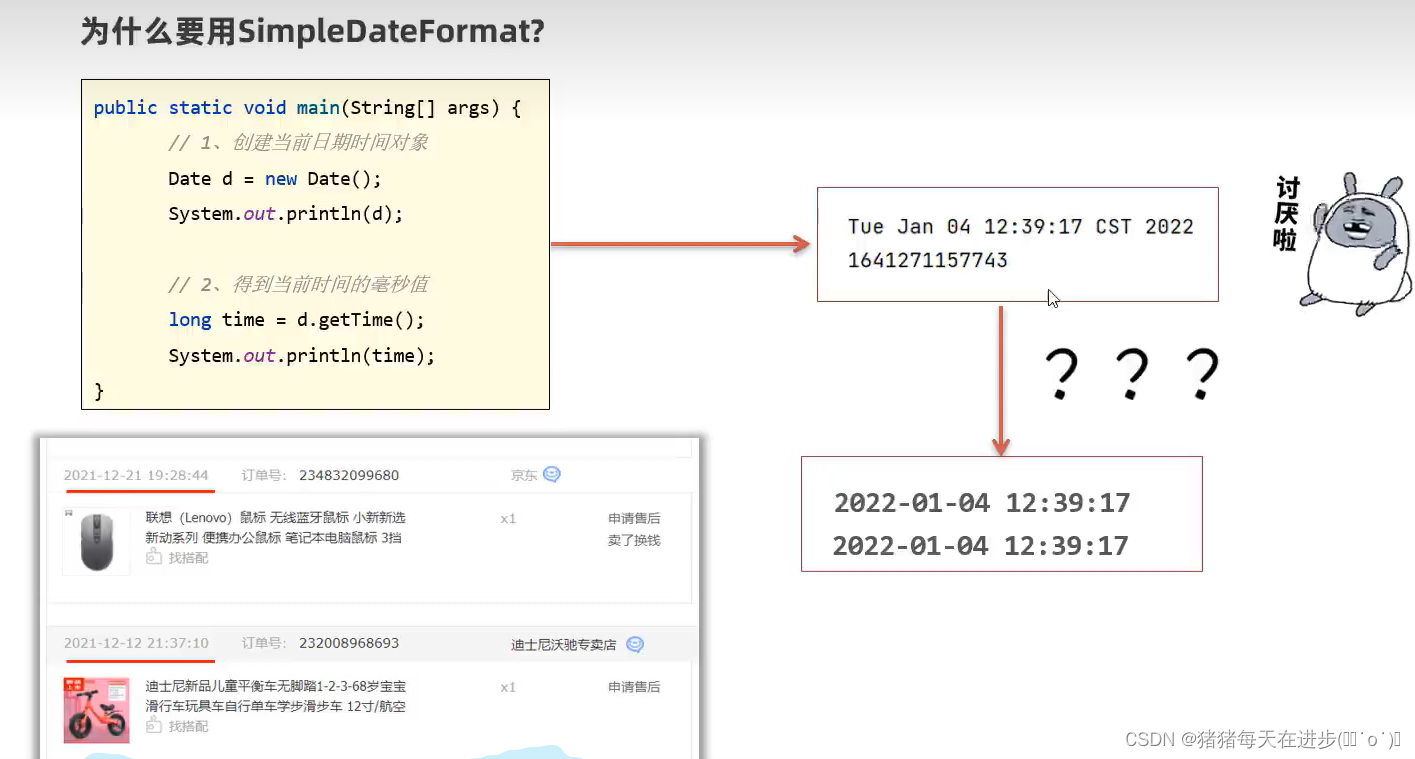Click the CSDN 猪猪每天在进步 watermark link
1415x759 pixels.
[1265, 740]
